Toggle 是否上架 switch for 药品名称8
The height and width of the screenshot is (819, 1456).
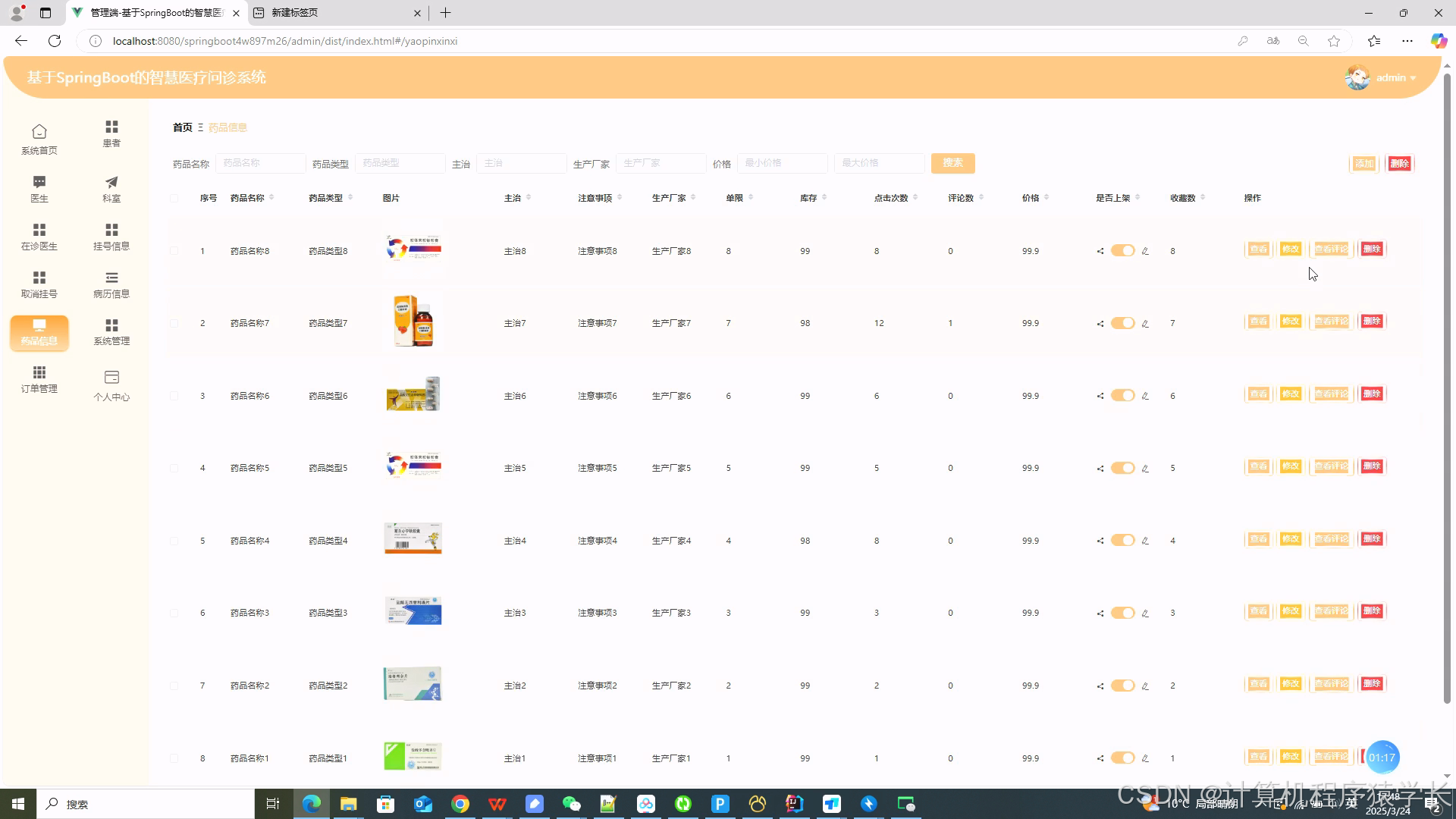point(1122,251)
